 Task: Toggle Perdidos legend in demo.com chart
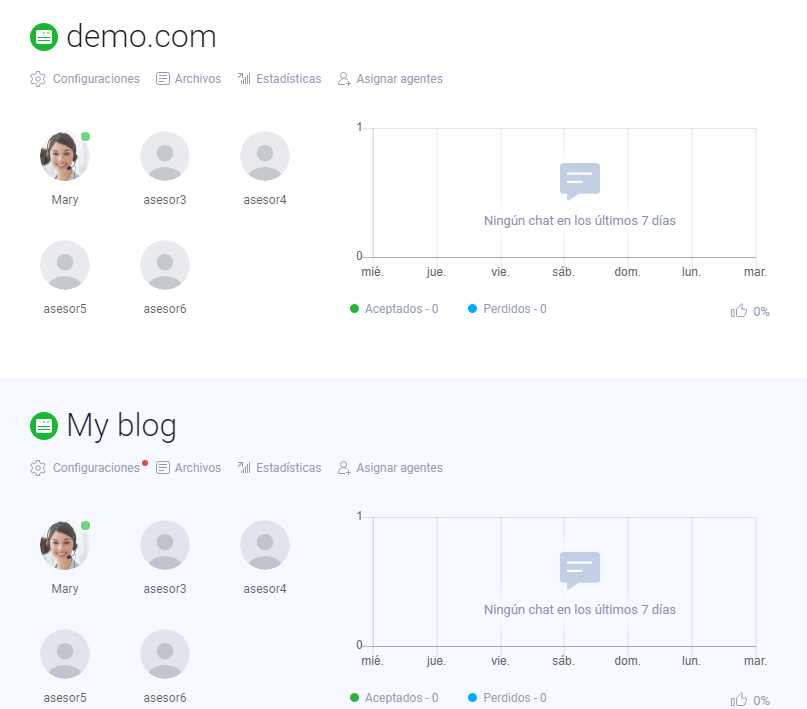pyautogui.click(x=507, y=309)
